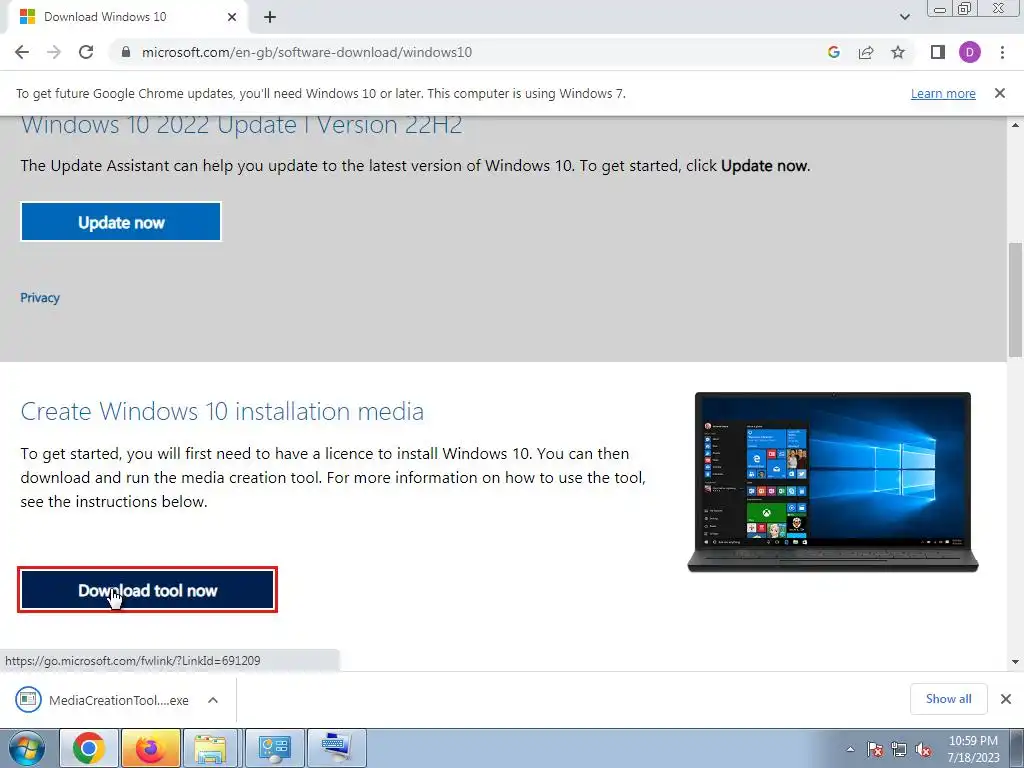Screen dimensions: 1024x768
Task: Click the Create Windows 10 installation media heading
Action: tap(222, 411)
